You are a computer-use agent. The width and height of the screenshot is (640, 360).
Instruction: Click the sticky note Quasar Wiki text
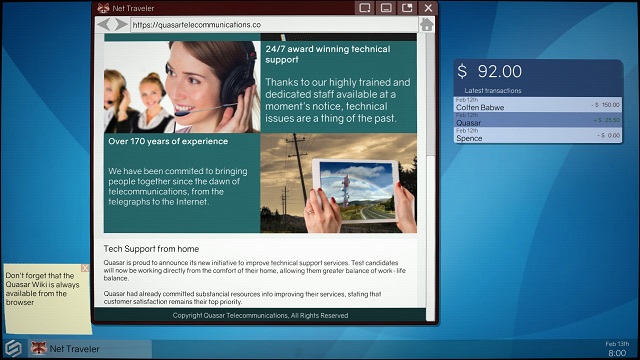pos(42,289)
